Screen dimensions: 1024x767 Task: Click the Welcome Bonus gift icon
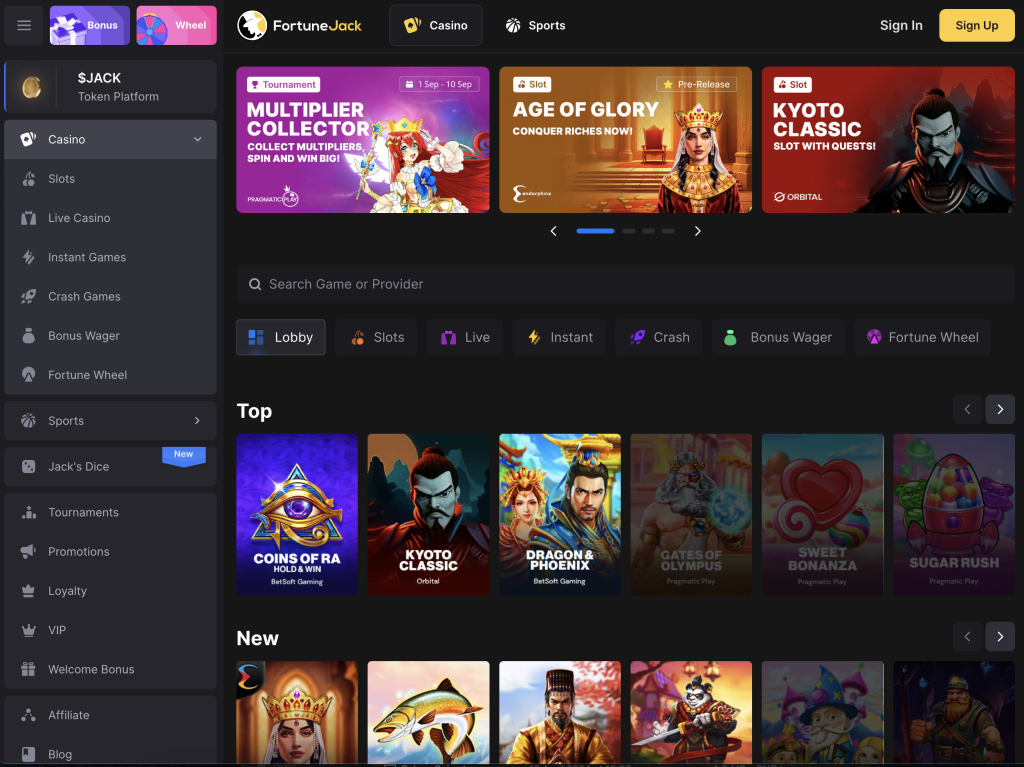pos(29,669)
